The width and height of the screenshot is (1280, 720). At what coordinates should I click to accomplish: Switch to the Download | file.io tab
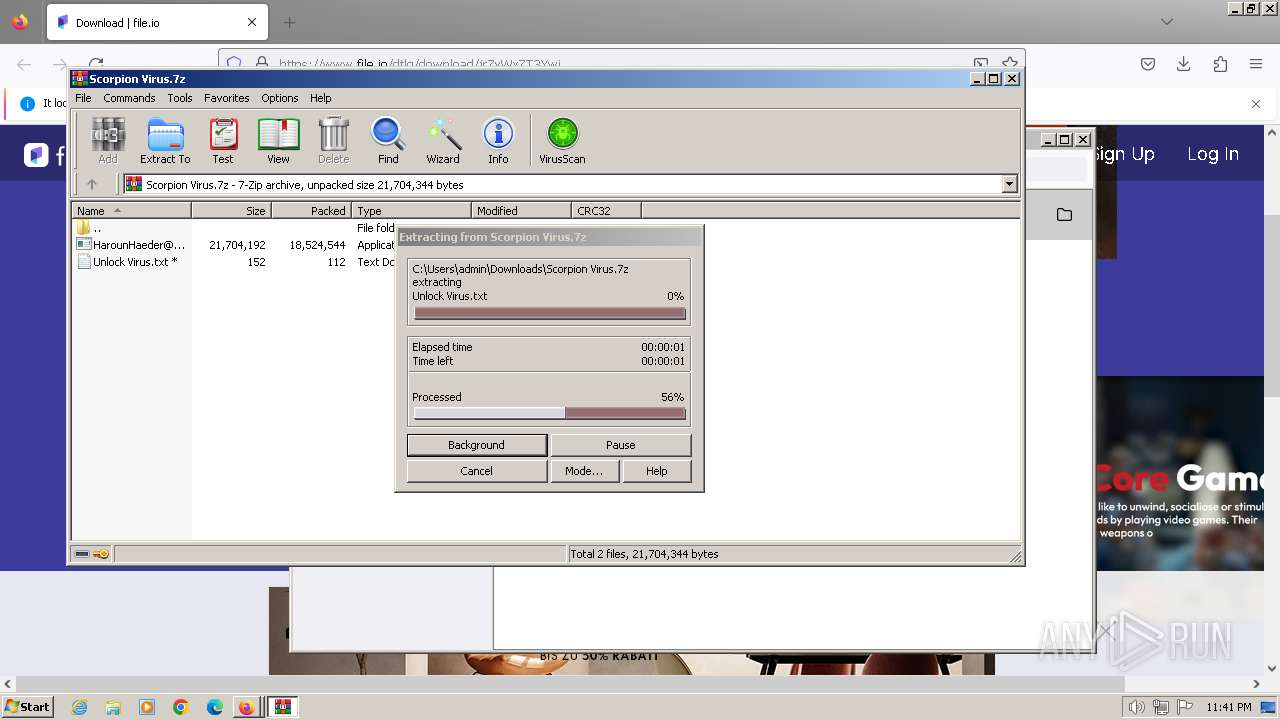click(x=155, y=23)
